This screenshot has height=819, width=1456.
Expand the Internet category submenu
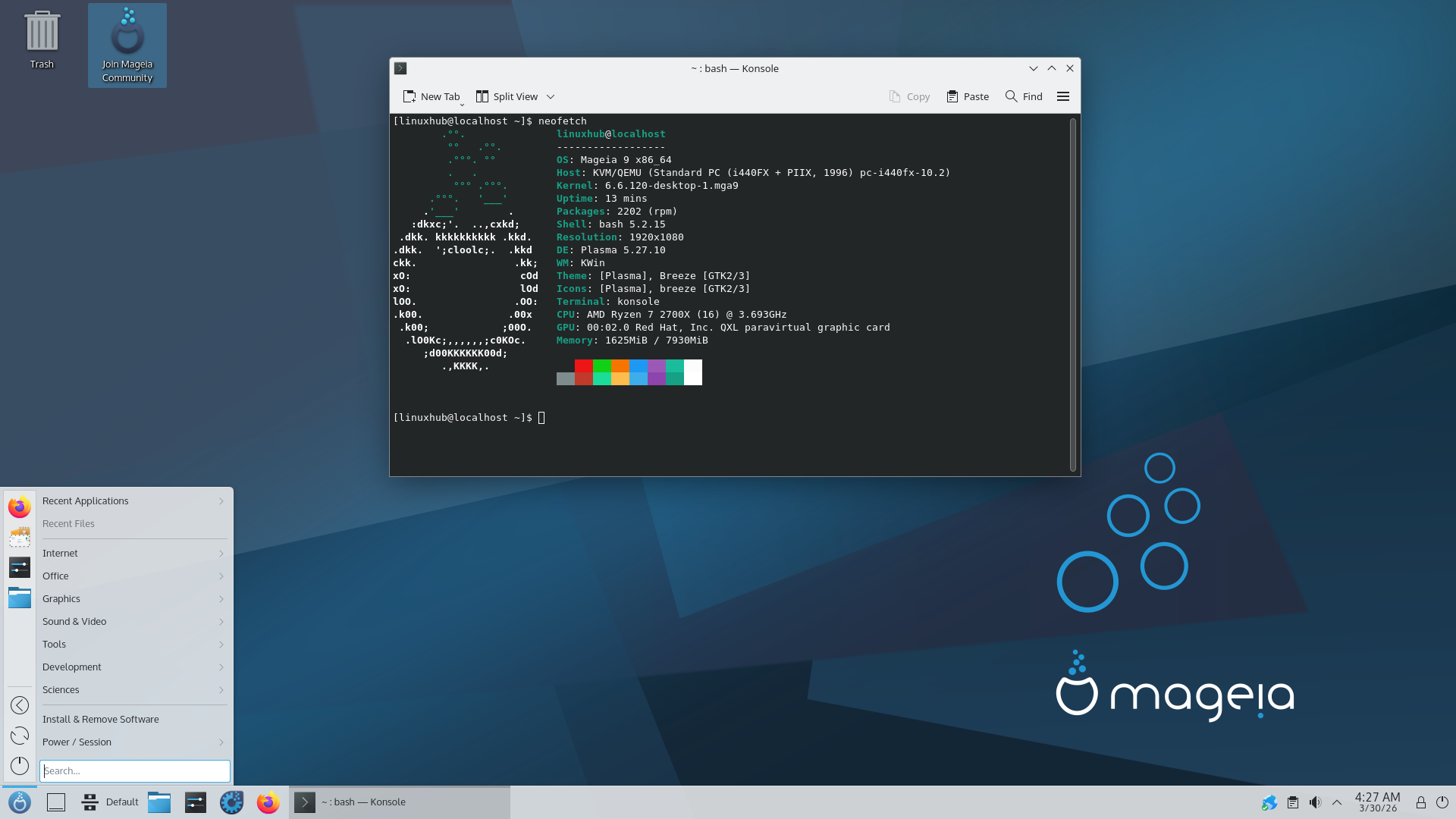[x=133, y=554]
